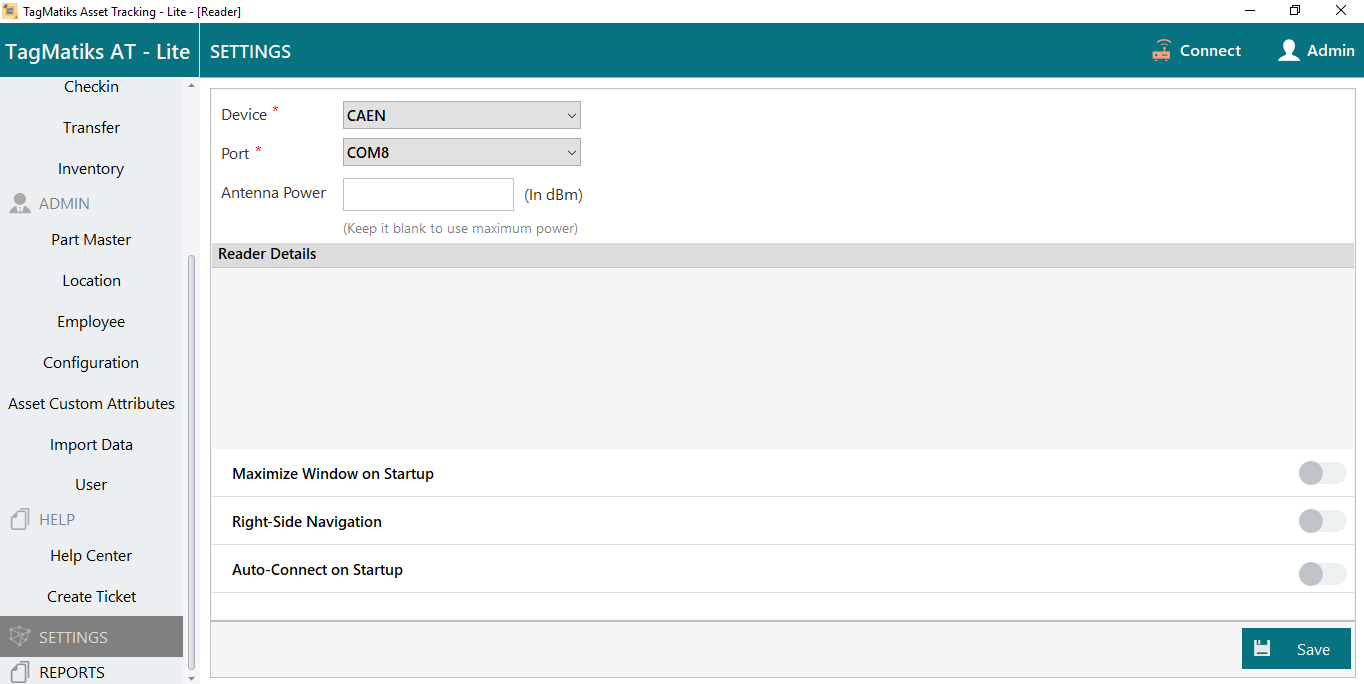The image size is (1364, 684).
Task: Click the Save floppy disk icon
Action: tap(1262, 648)
